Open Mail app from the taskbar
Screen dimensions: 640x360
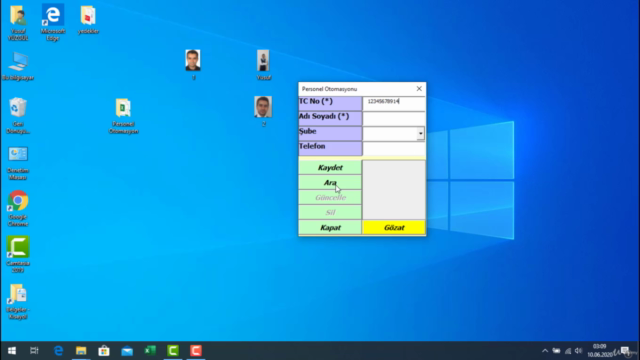127,351
